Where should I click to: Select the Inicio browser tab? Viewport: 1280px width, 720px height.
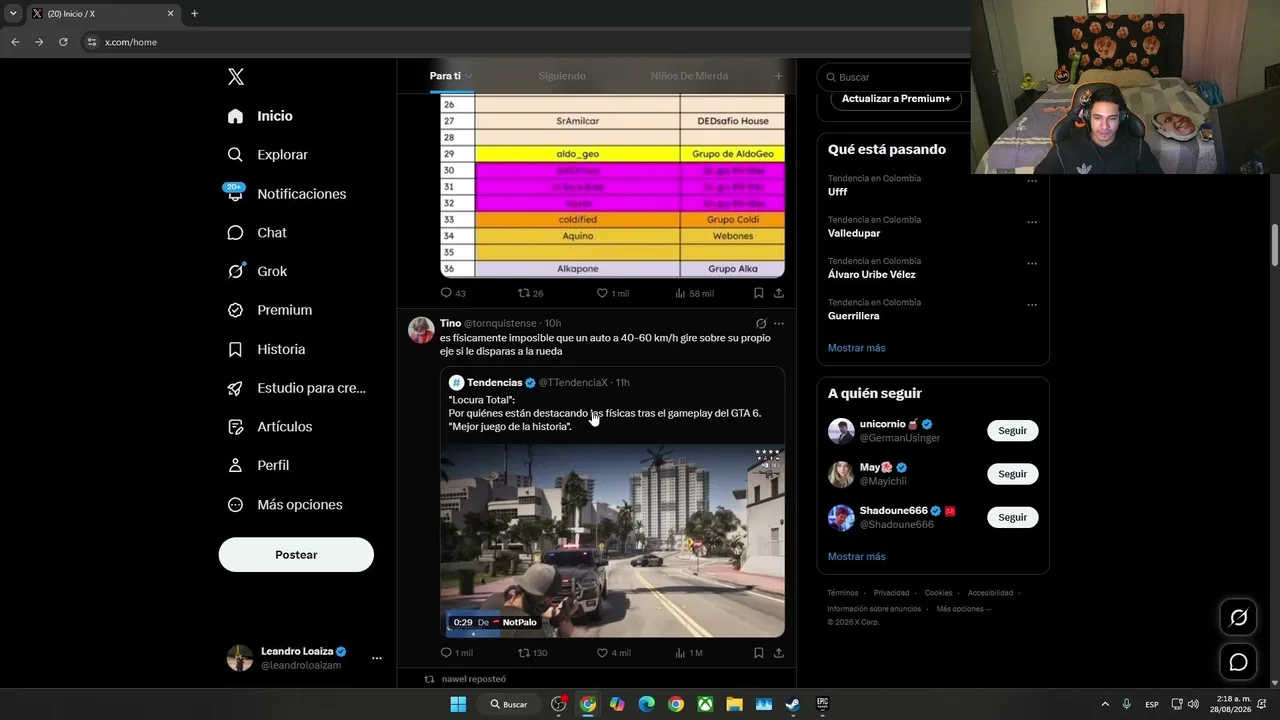(103, 13)
